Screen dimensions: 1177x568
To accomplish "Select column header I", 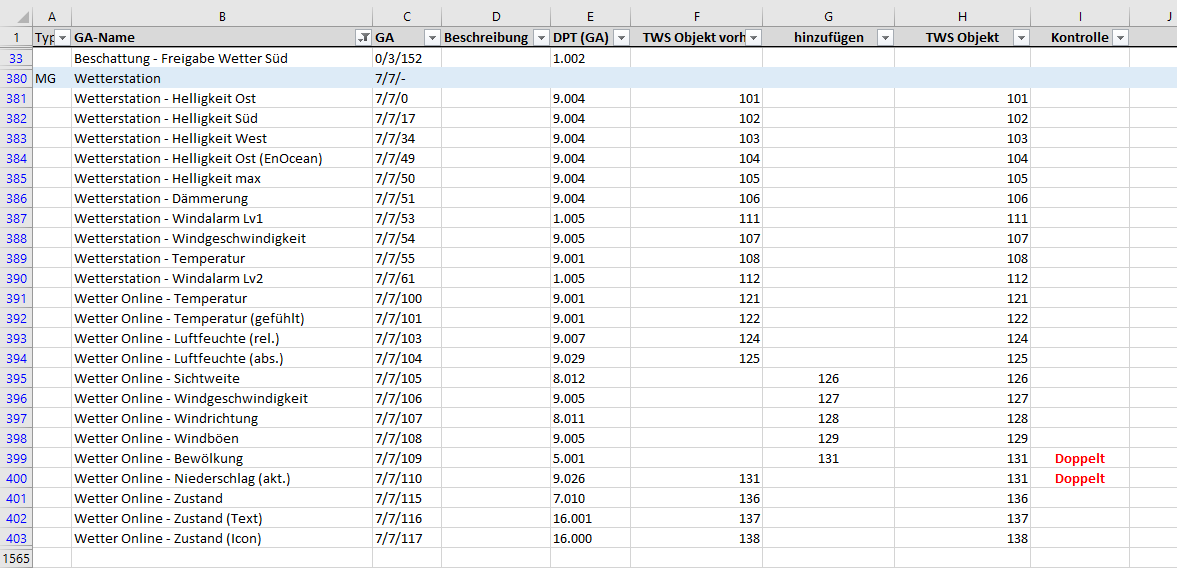I will [1079, 15].
